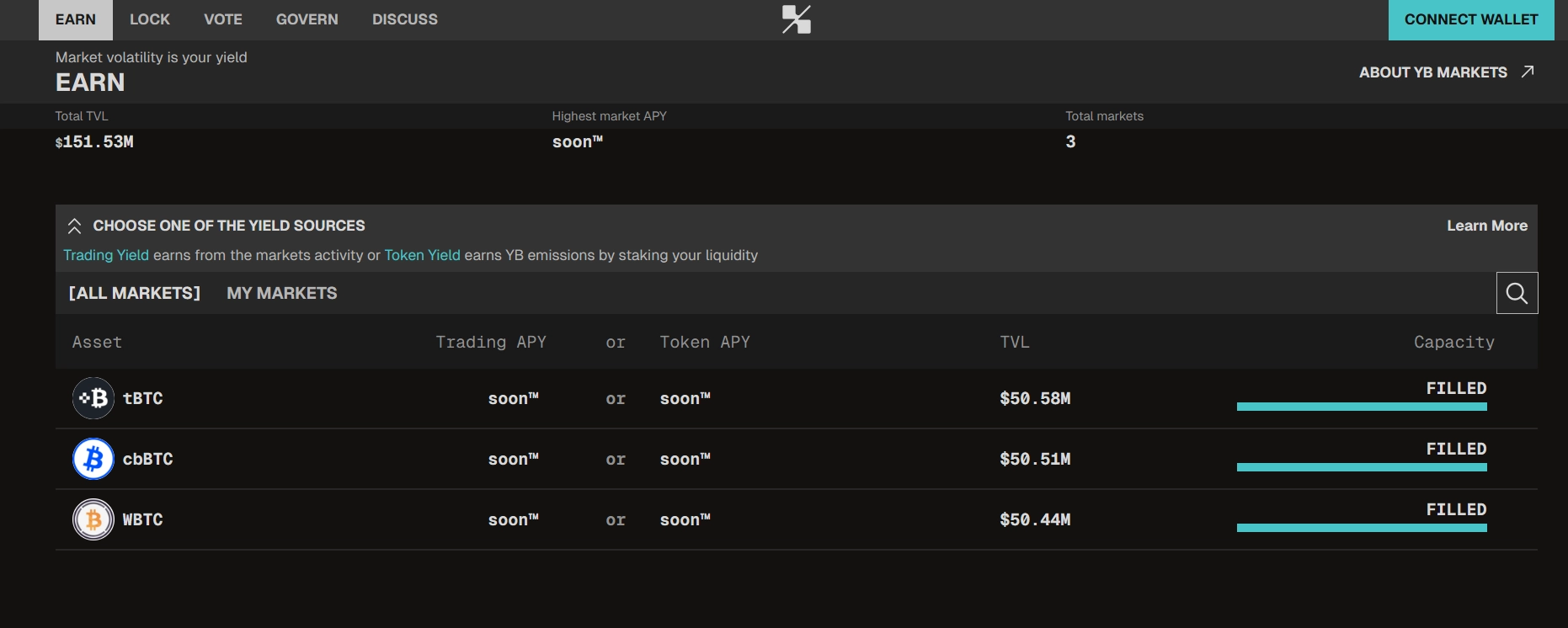Click the tBTC token icon
The width and height of the screenshot is (1568, 628).
[93, 398]
